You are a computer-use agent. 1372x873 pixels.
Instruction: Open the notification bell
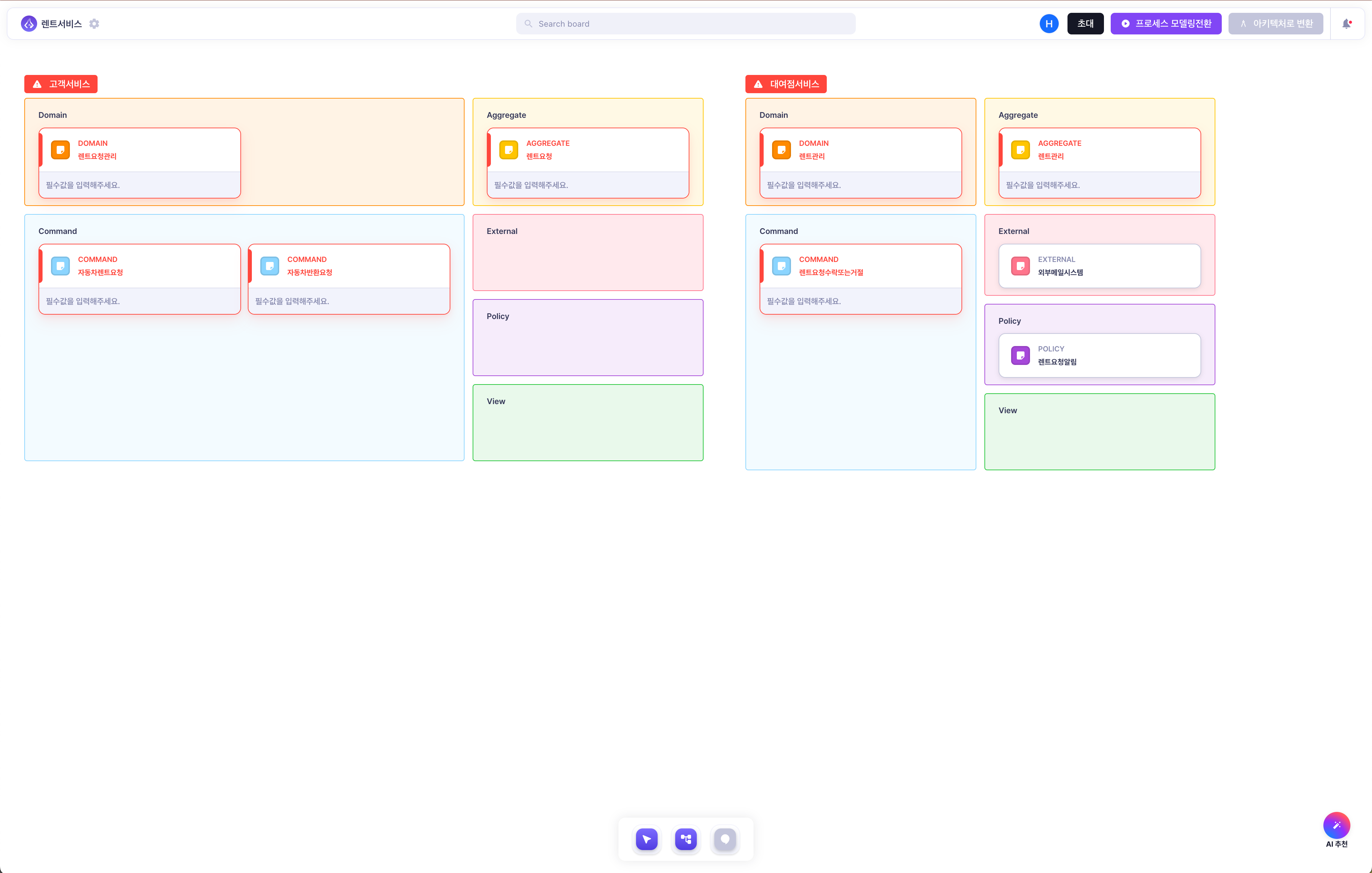tap(1347, 24)
